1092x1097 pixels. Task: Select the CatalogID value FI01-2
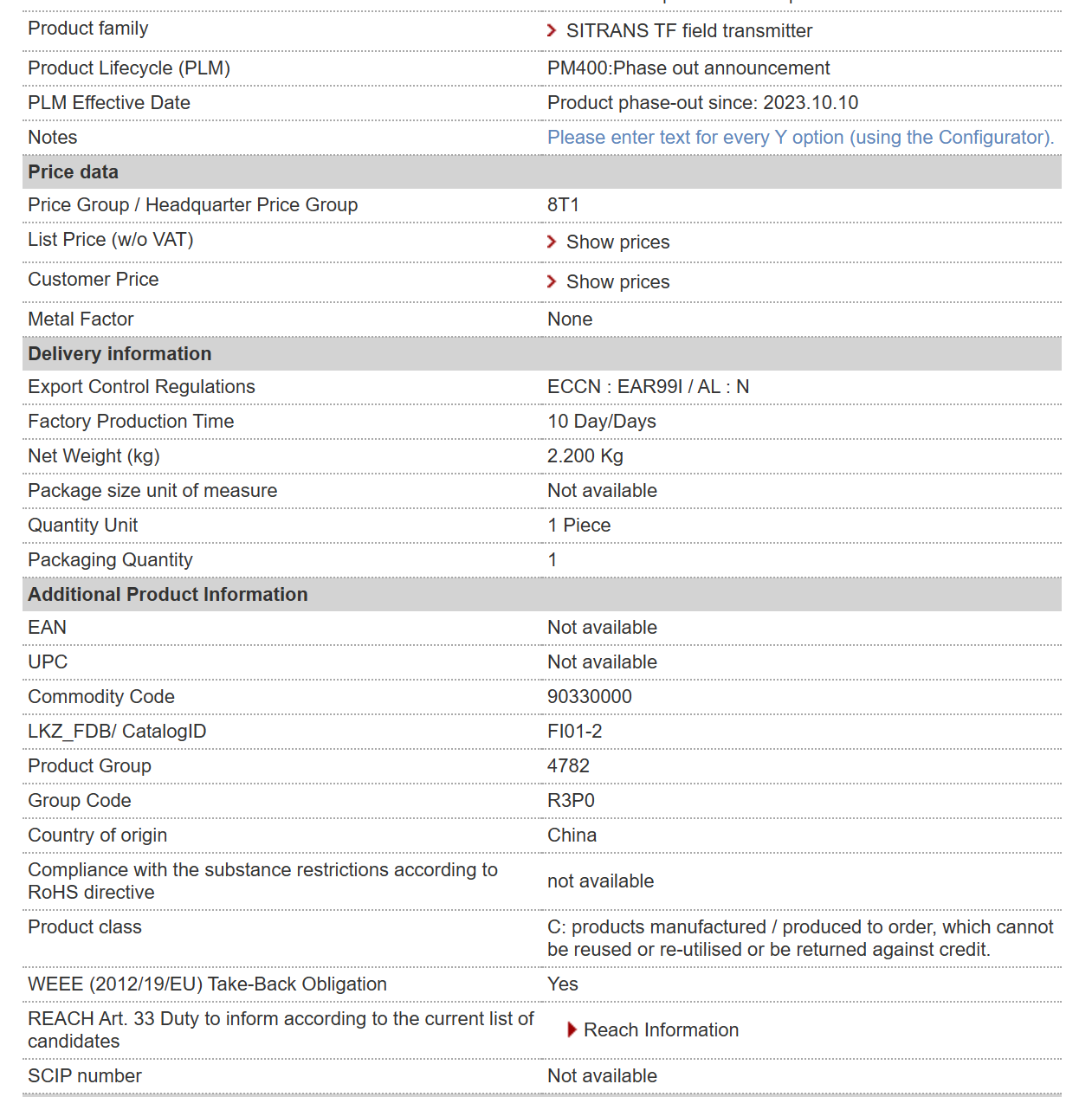pos(575,732)
